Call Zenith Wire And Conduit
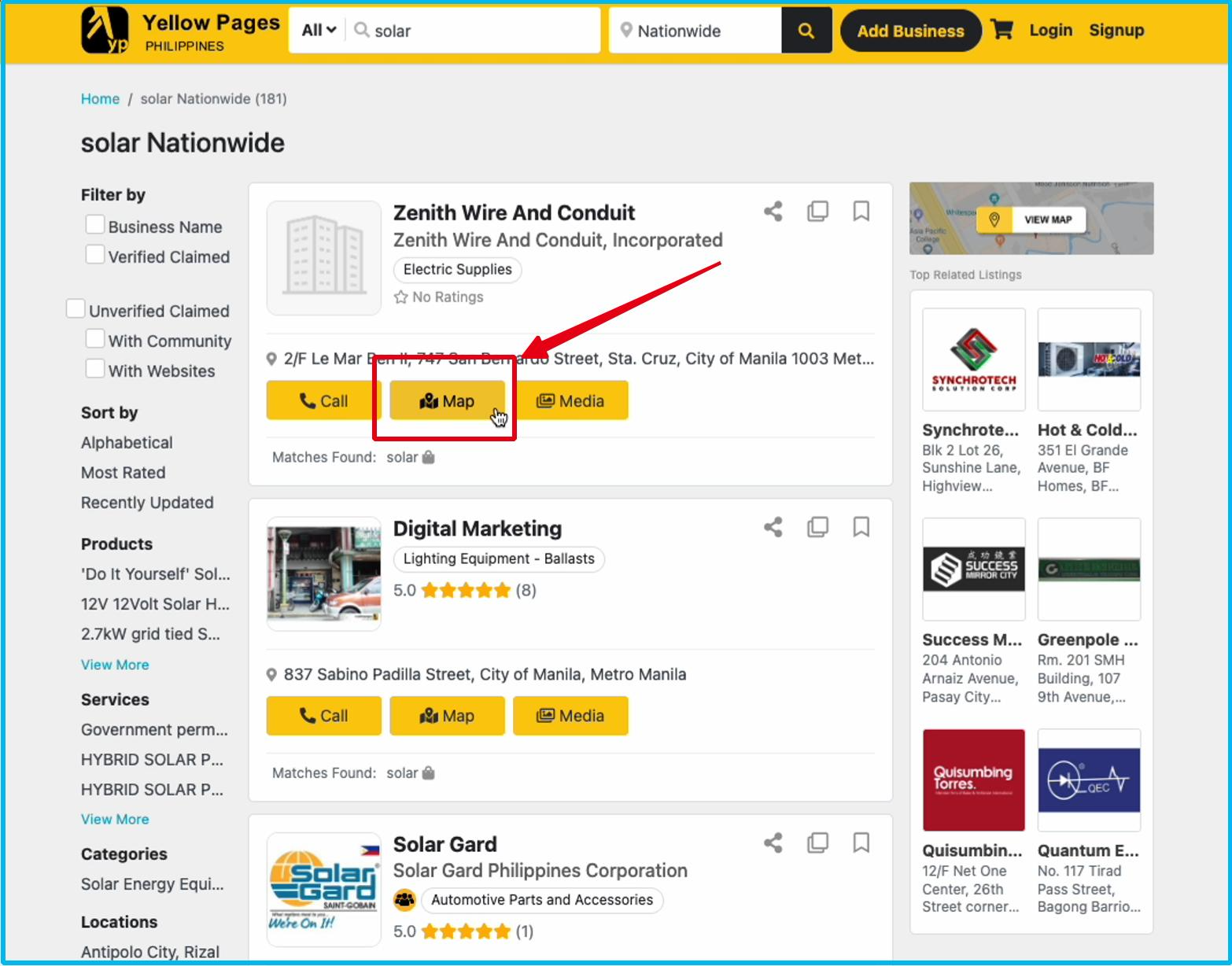 pyautogui.click(x=323, y=400)
